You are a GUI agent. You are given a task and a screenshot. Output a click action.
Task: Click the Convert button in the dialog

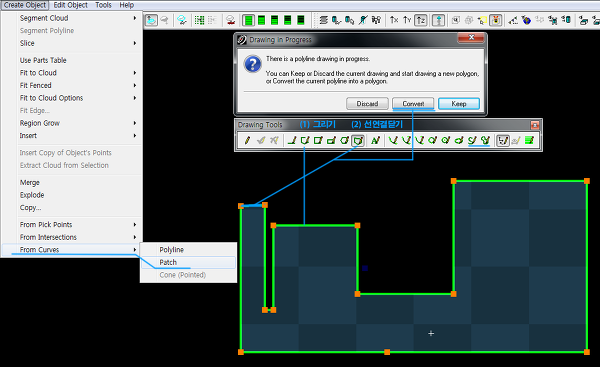click(x=413, y=104)
